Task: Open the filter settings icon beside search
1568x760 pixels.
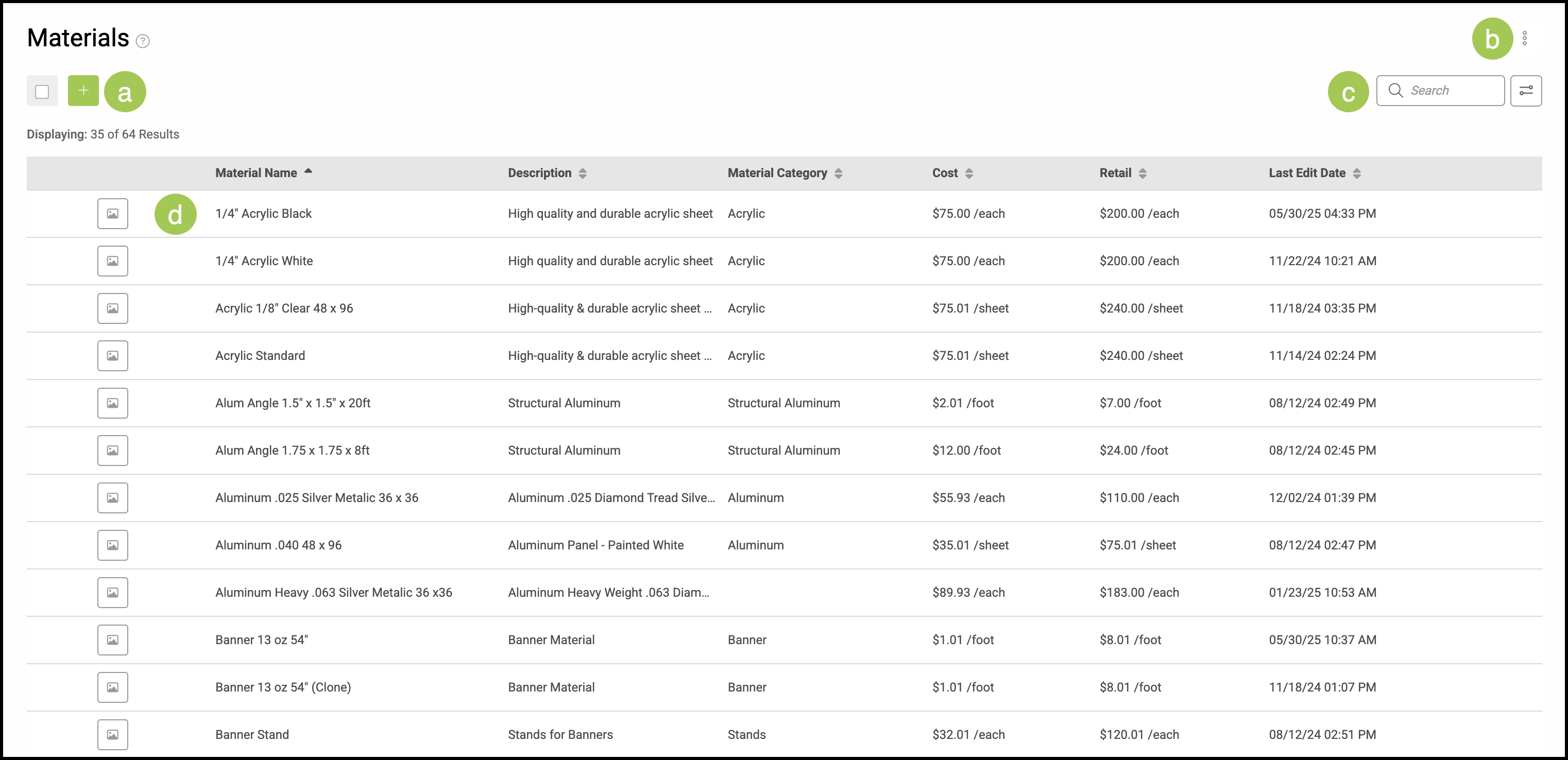Action: coord(1525,91)
